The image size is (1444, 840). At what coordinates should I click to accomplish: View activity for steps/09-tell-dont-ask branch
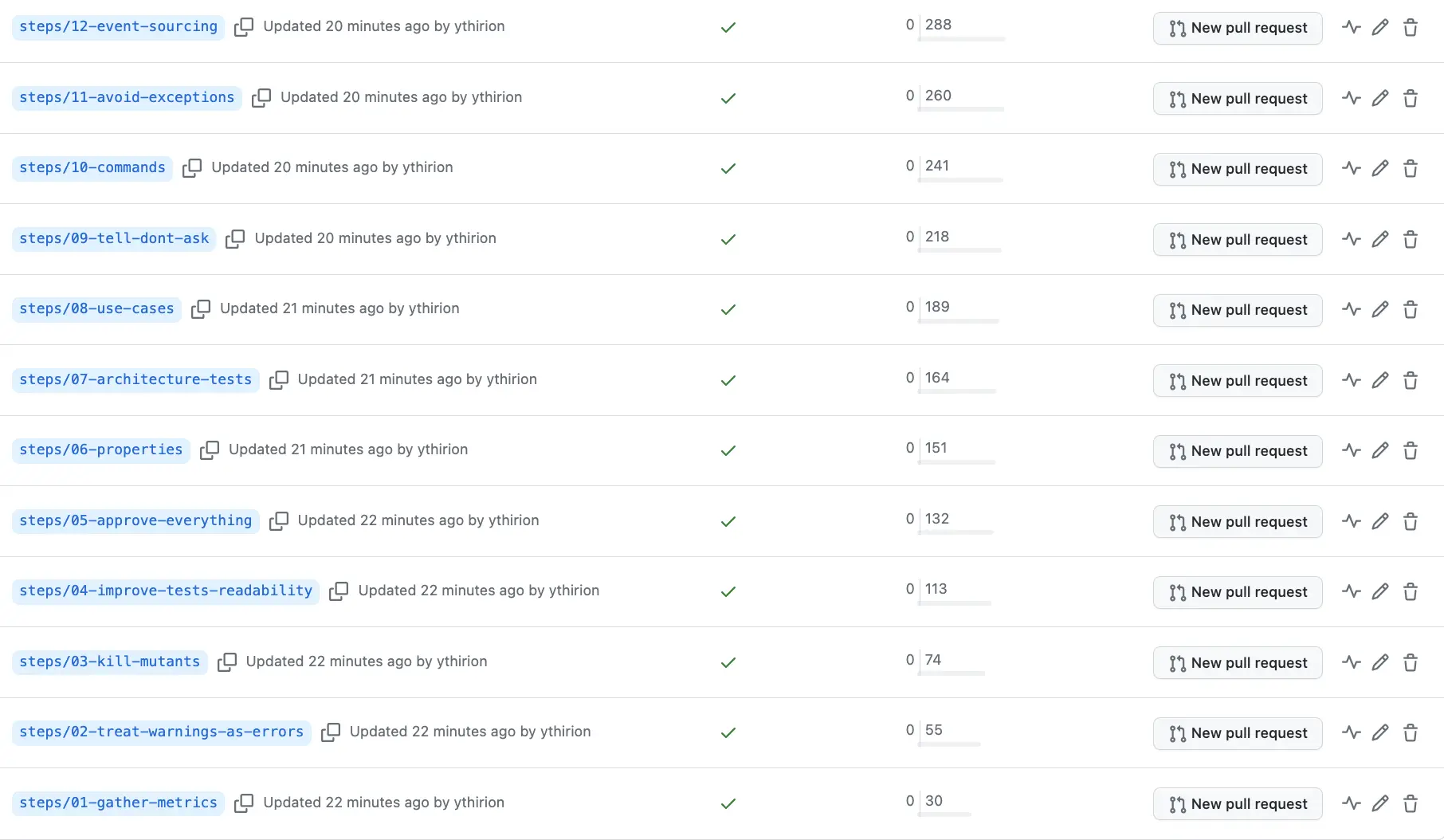point(1351,239)
